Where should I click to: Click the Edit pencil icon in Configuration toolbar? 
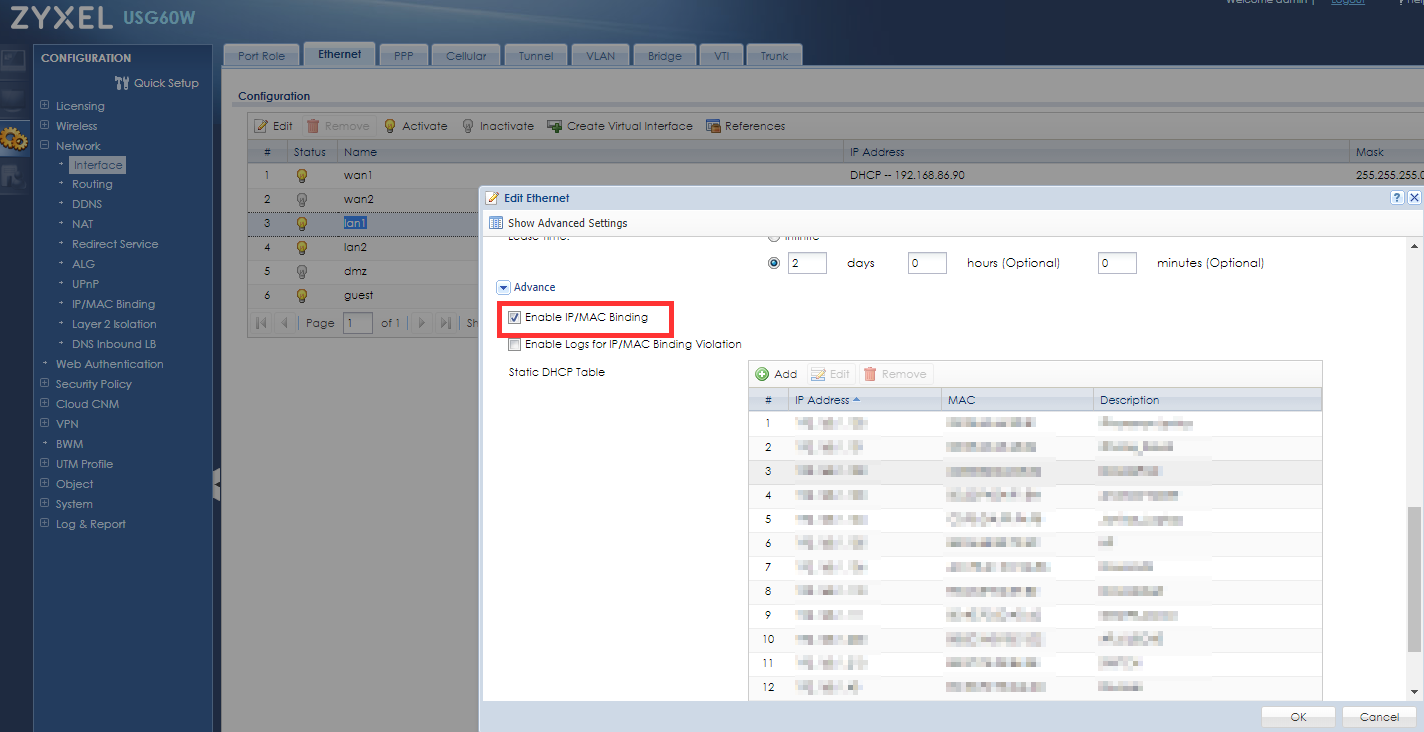point(262,126)
